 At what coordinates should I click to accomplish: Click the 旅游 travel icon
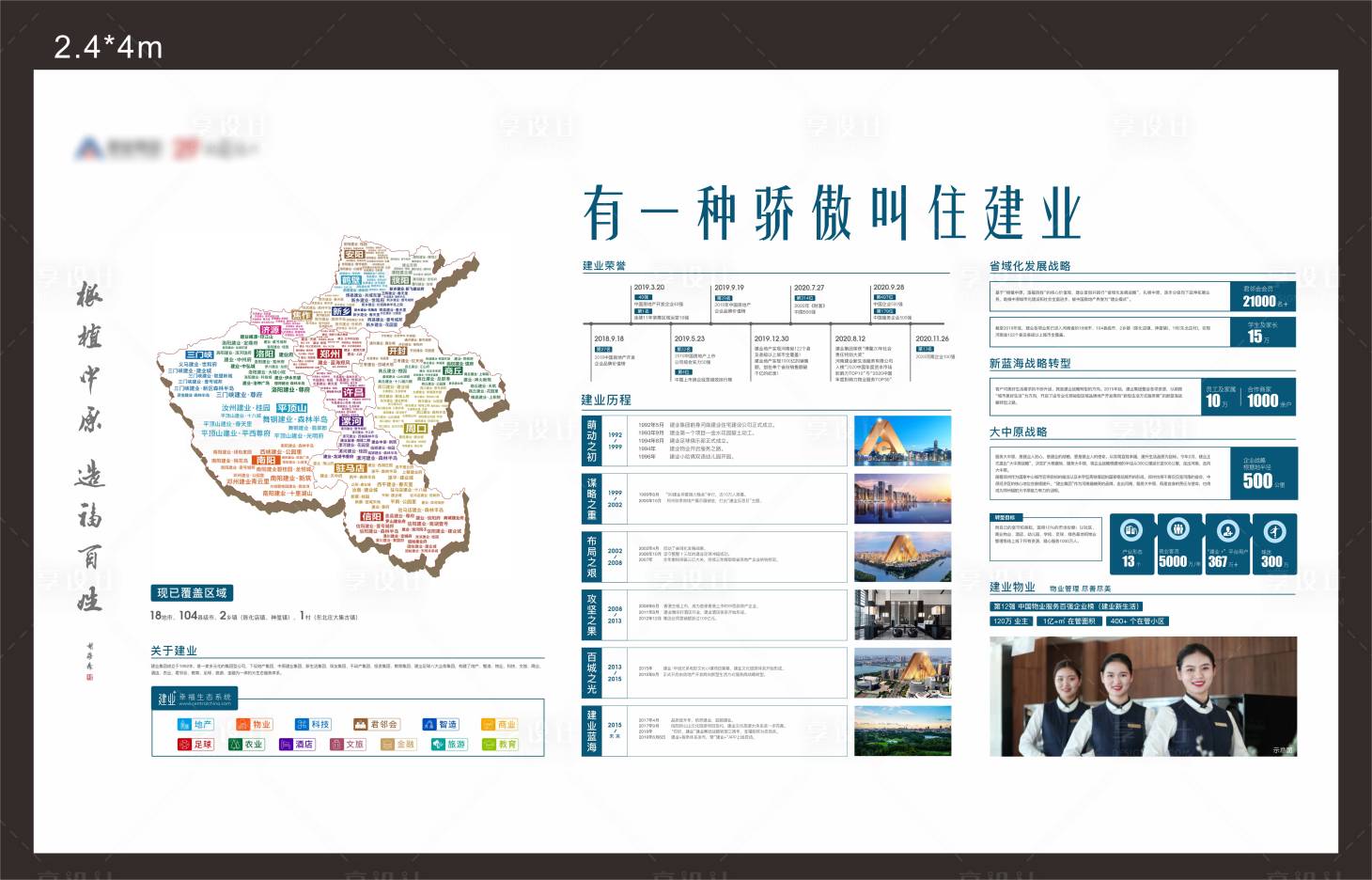click(449, 744)
